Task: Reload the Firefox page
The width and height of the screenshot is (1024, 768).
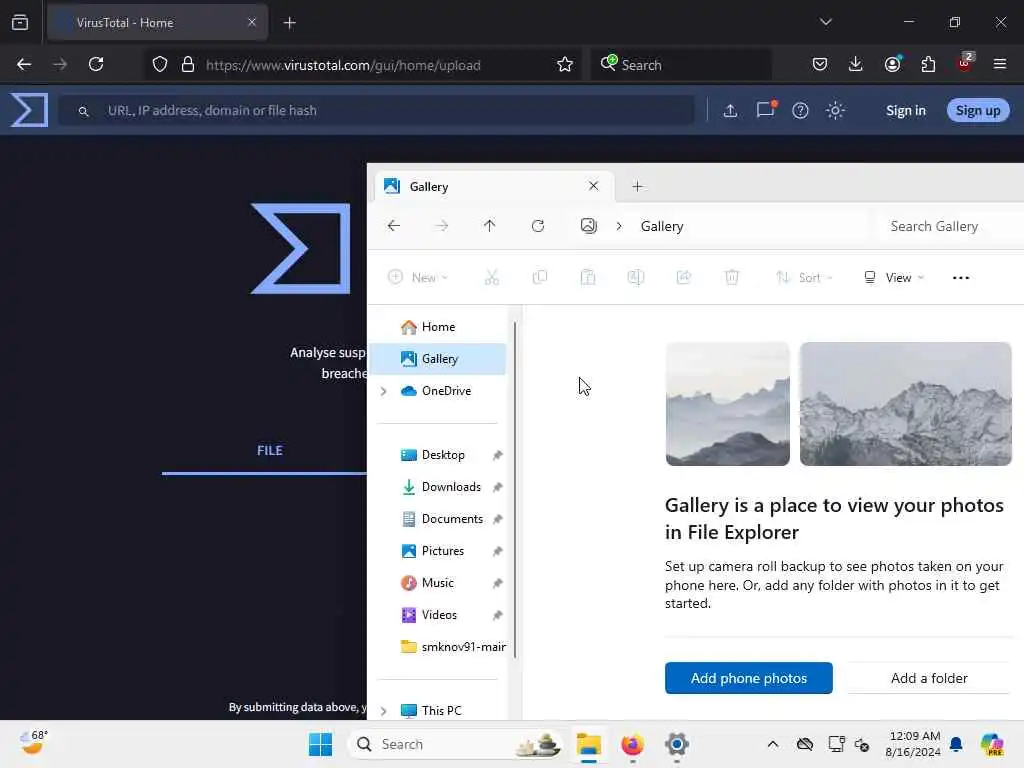Action: click(96, 64)
